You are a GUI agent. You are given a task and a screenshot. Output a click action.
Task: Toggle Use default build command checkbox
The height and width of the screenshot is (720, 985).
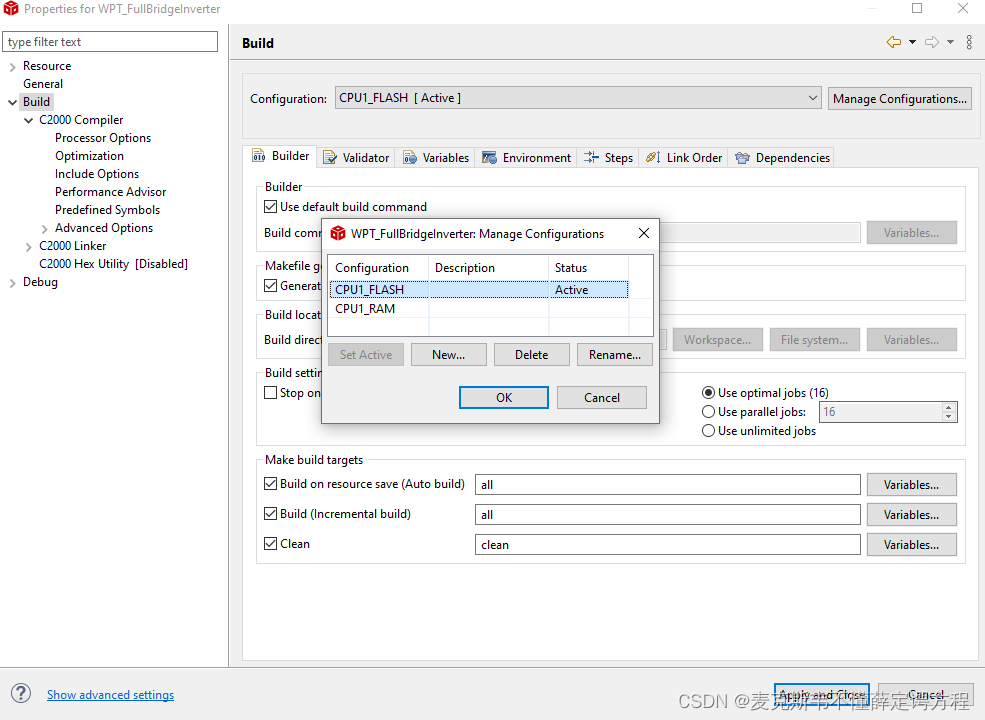point(271,206)
